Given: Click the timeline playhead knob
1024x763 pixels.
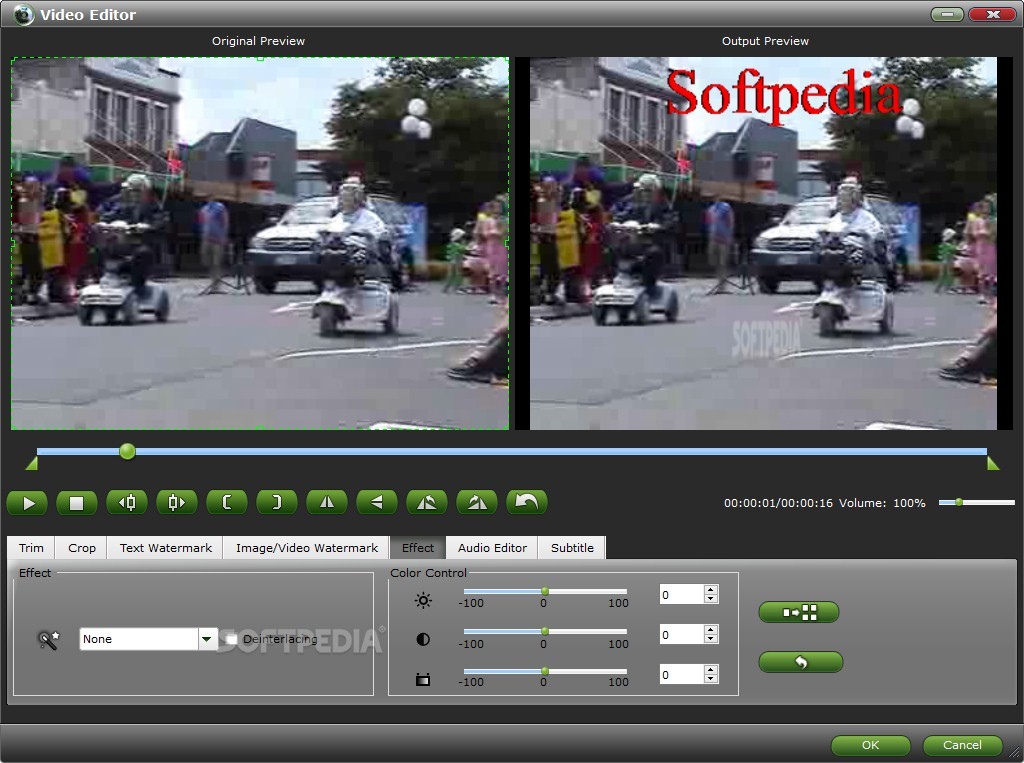Looking at the screenshot, I should [x=127, y=451].
